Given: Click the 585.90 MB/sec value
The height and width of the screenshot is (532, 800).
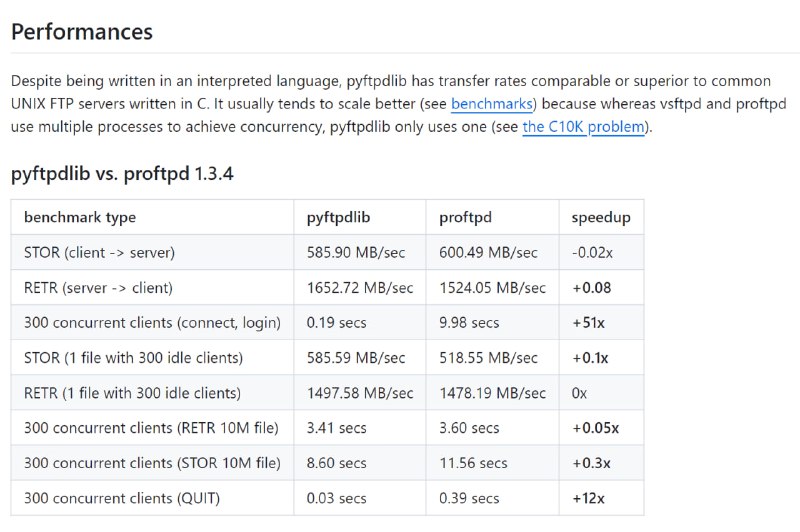Looking at the screenshot, I should 356,252.
